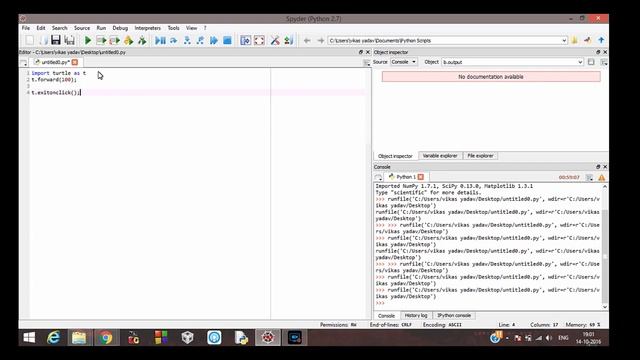Click the console warning triangle icon
Screen dimensions: 640x360
click(x=602, y=177)
